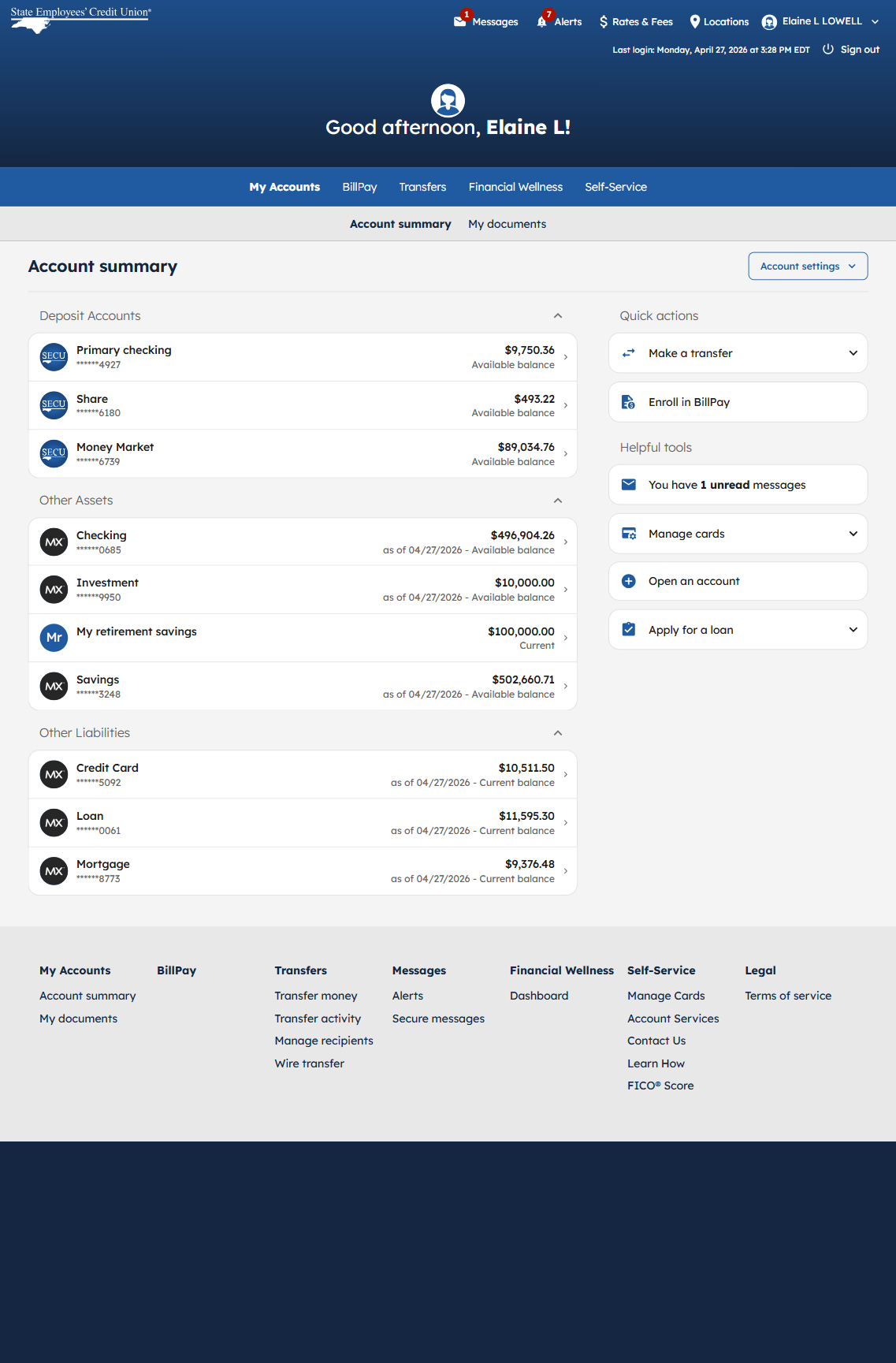Click the Account Services footer link
This screenshot has width=896, height=1363.
(673, 1019)
